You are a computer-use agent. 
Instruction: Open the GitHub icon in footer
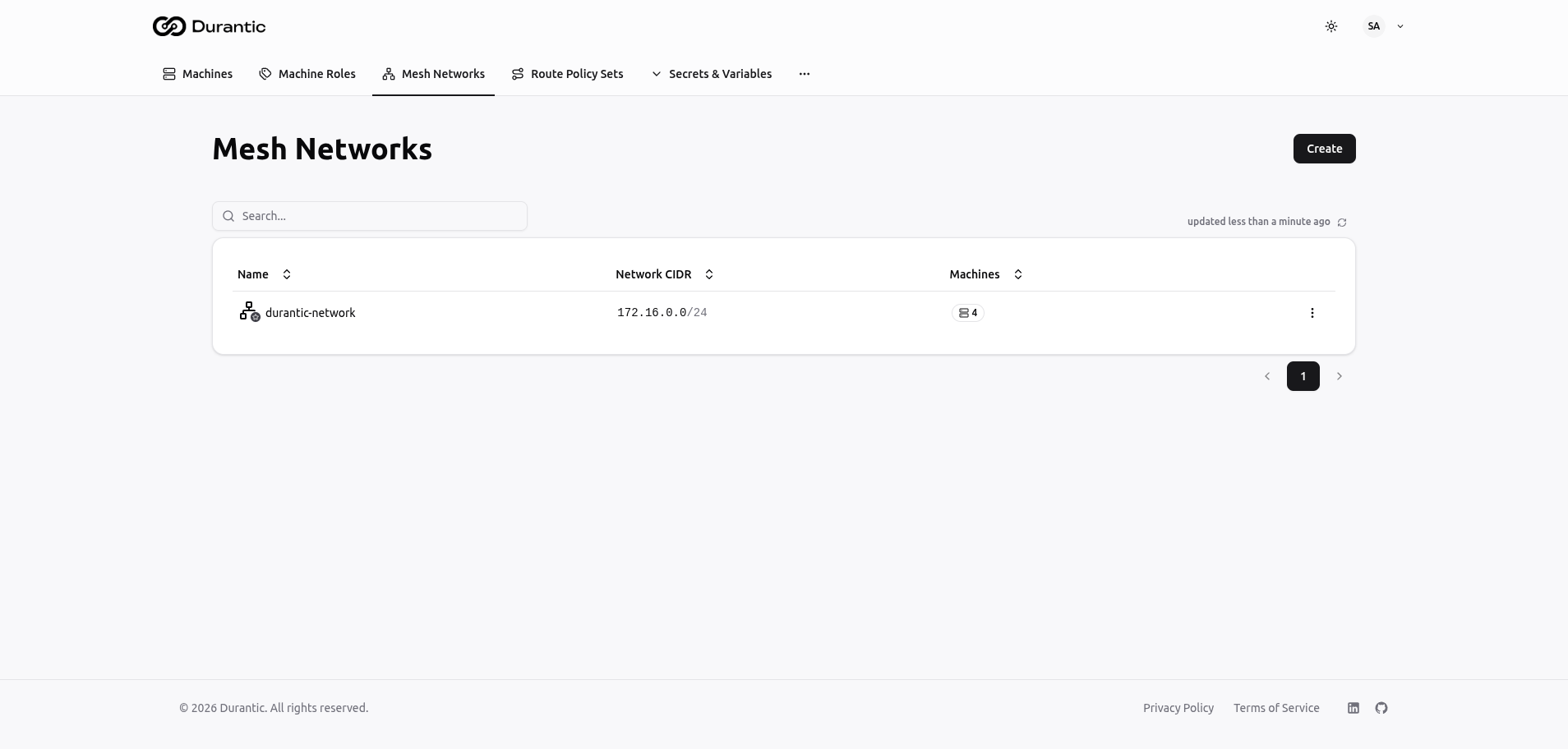[1381, 708]
